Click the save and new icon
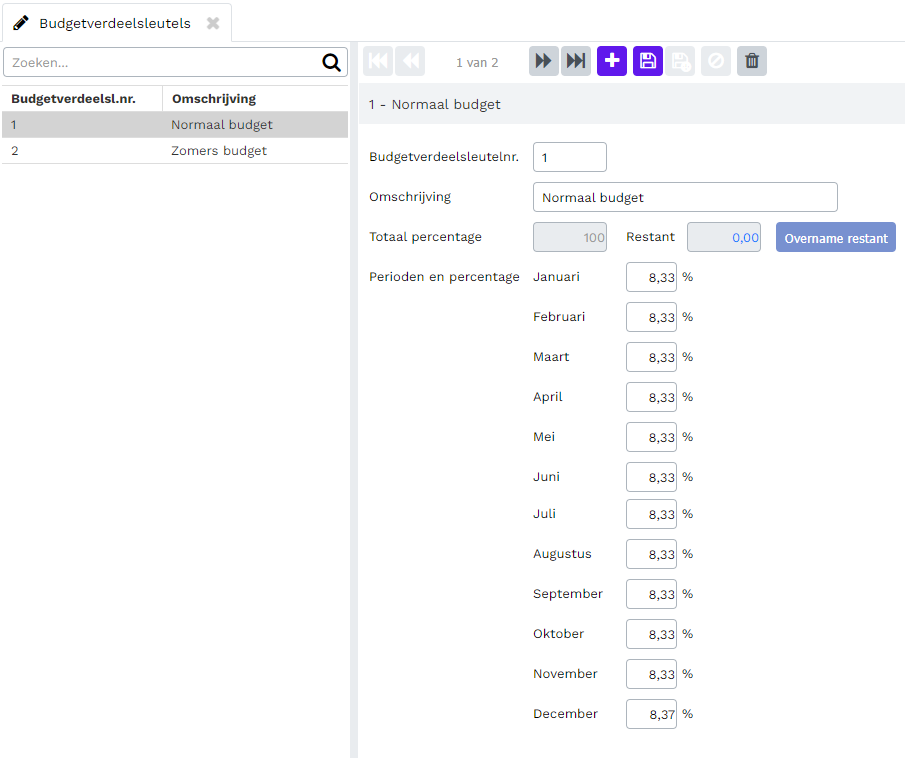This screenshot has height=758, width=905. [680, 61]
